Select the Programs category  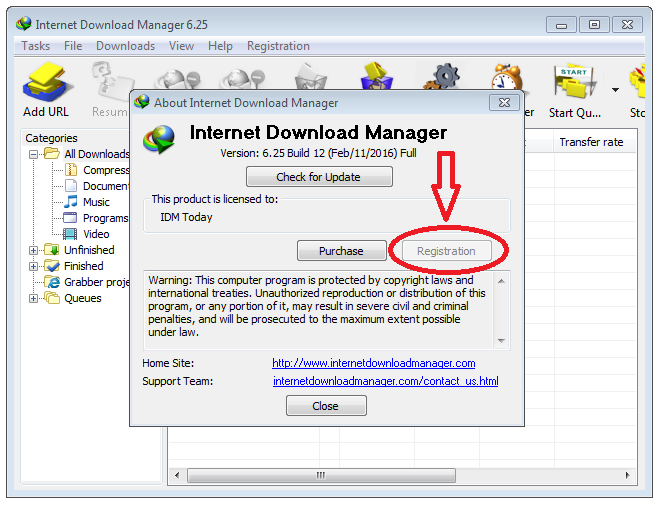[x=105, y=218]
